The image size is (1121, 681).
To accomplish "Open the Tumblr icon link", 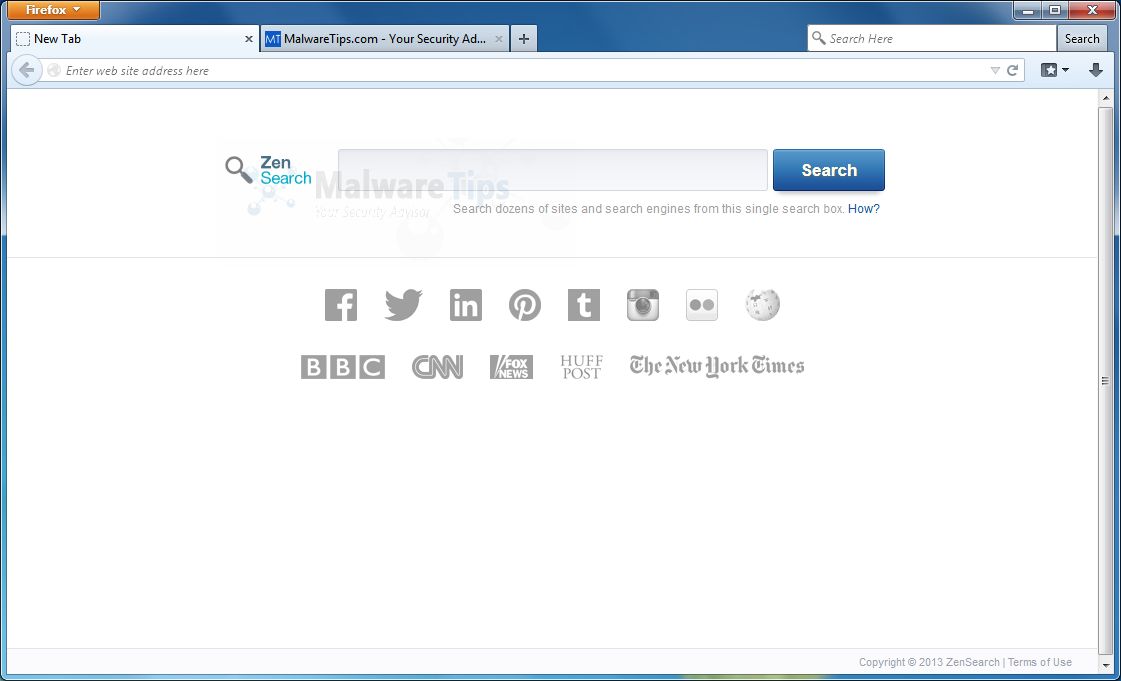I will tap(584, 305).
